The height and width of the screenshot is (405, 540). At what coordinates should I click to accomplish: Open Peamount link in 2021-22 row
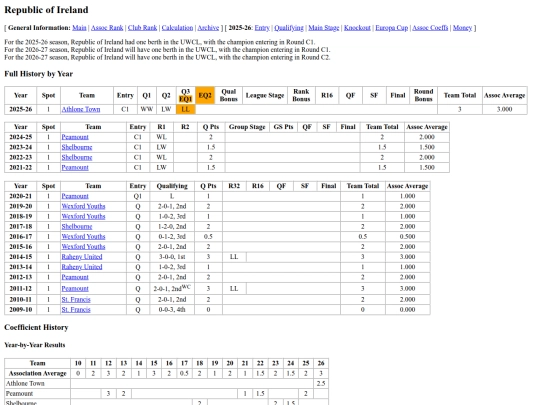click(75, 167)
